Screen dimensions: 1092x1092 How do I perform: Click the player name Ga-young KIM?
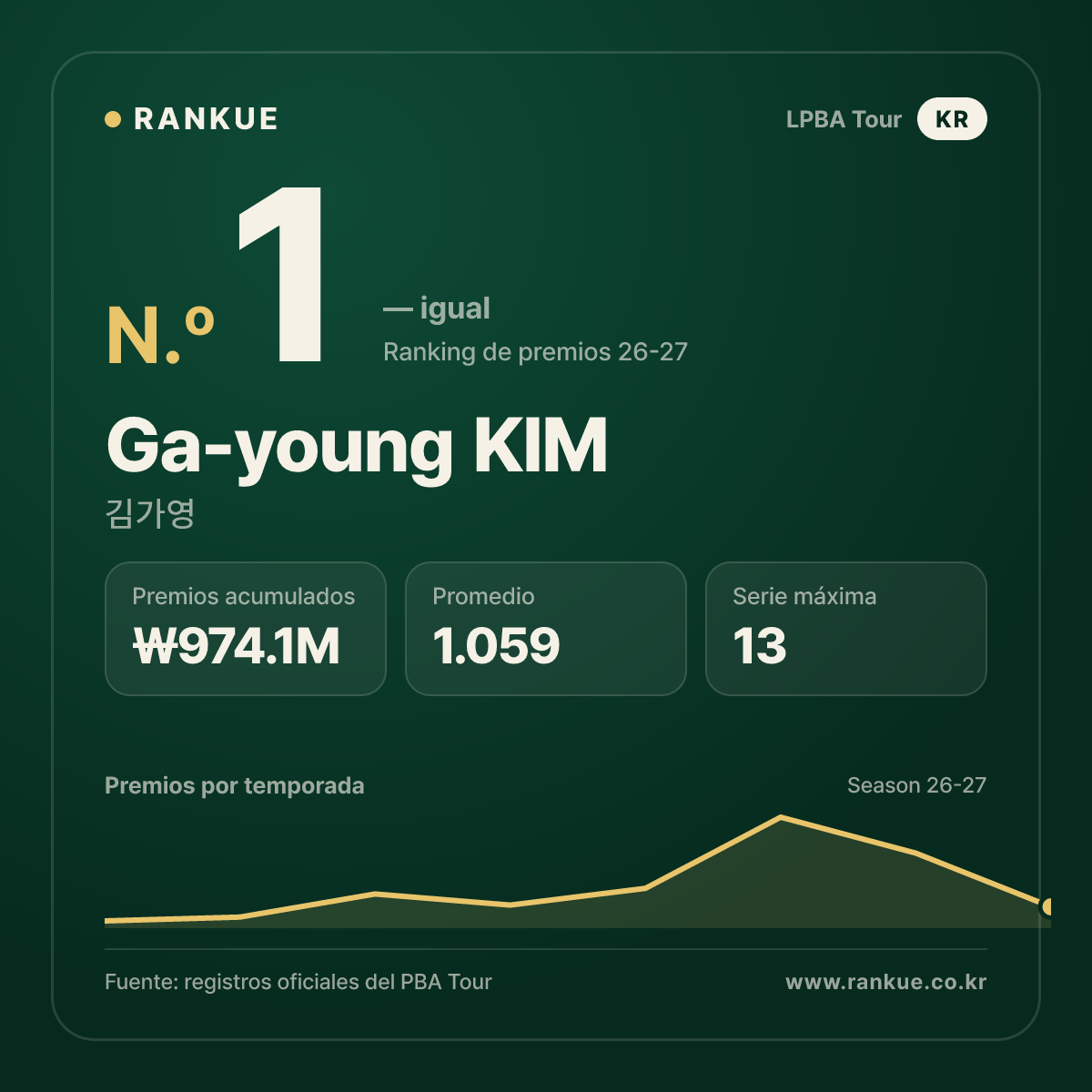click(357, 447)
